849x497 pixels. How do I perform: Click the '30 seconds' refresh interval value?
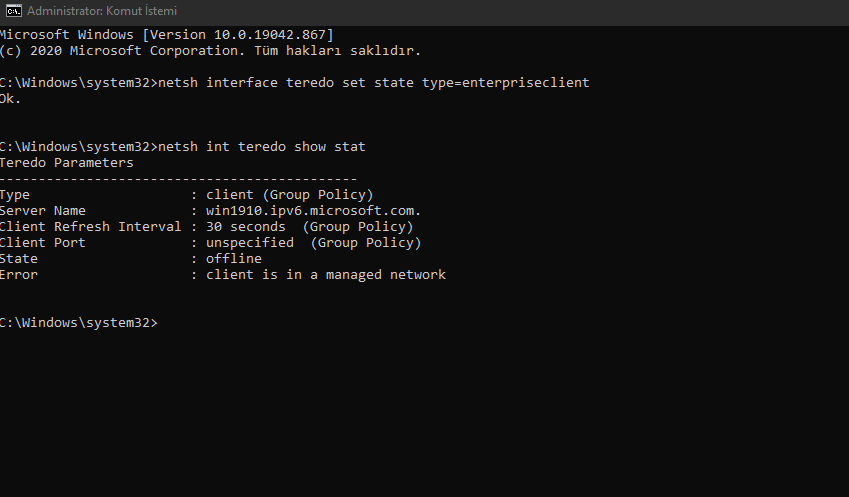pyautogui.click(x=246, y=227)
